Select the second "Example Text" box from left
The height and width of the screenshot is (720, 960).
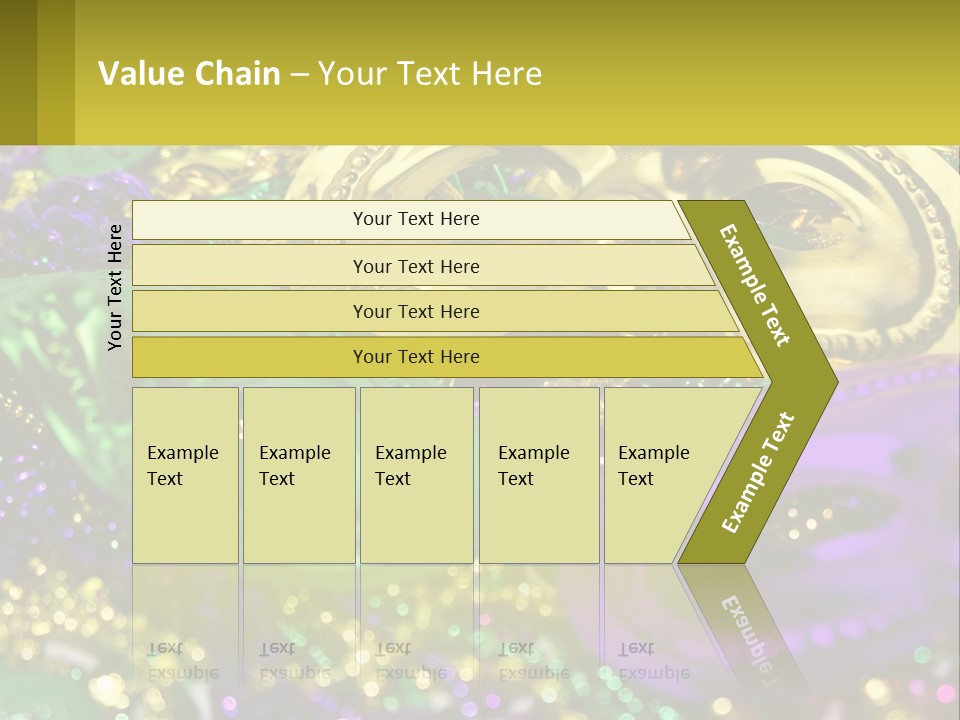click(x=298, y=474)
